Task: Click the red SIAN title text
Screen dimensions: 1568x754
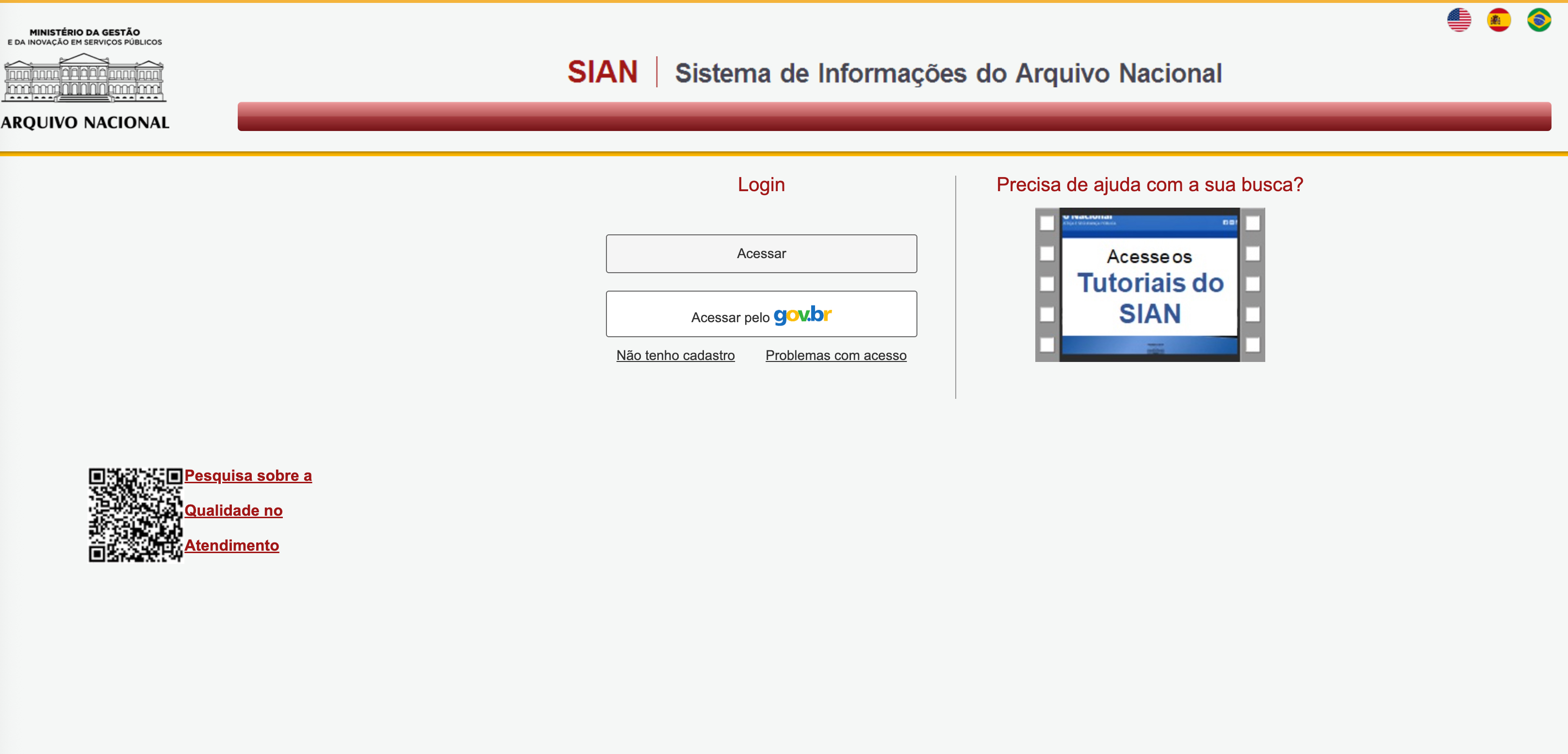Action: [x=602, y=72]
